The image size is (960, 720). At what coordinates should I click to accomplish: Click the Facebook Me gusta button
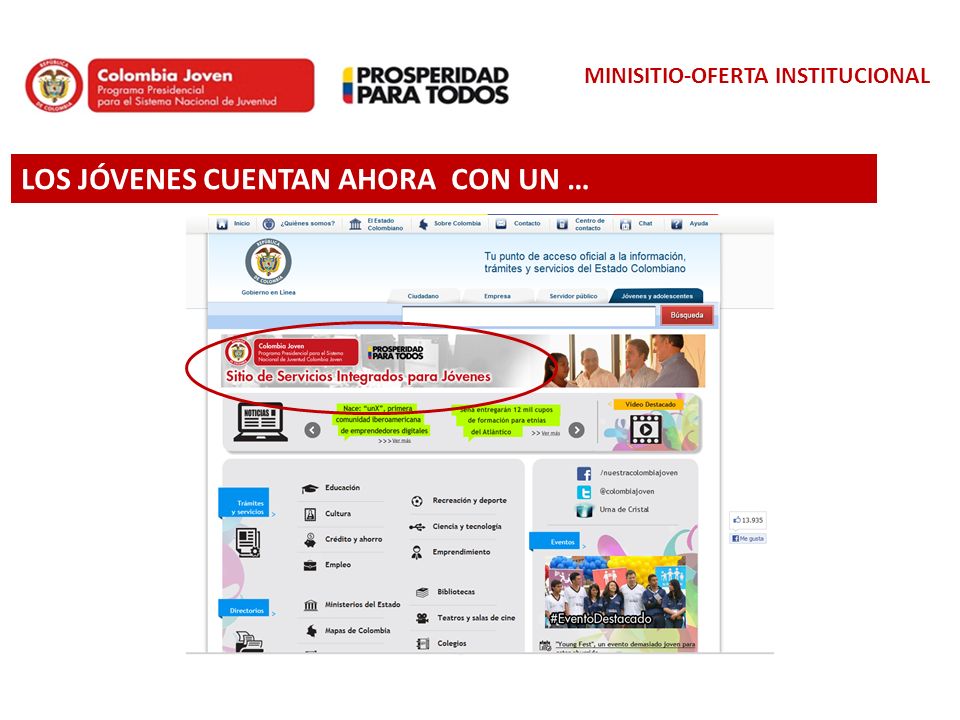click(748, 539)
